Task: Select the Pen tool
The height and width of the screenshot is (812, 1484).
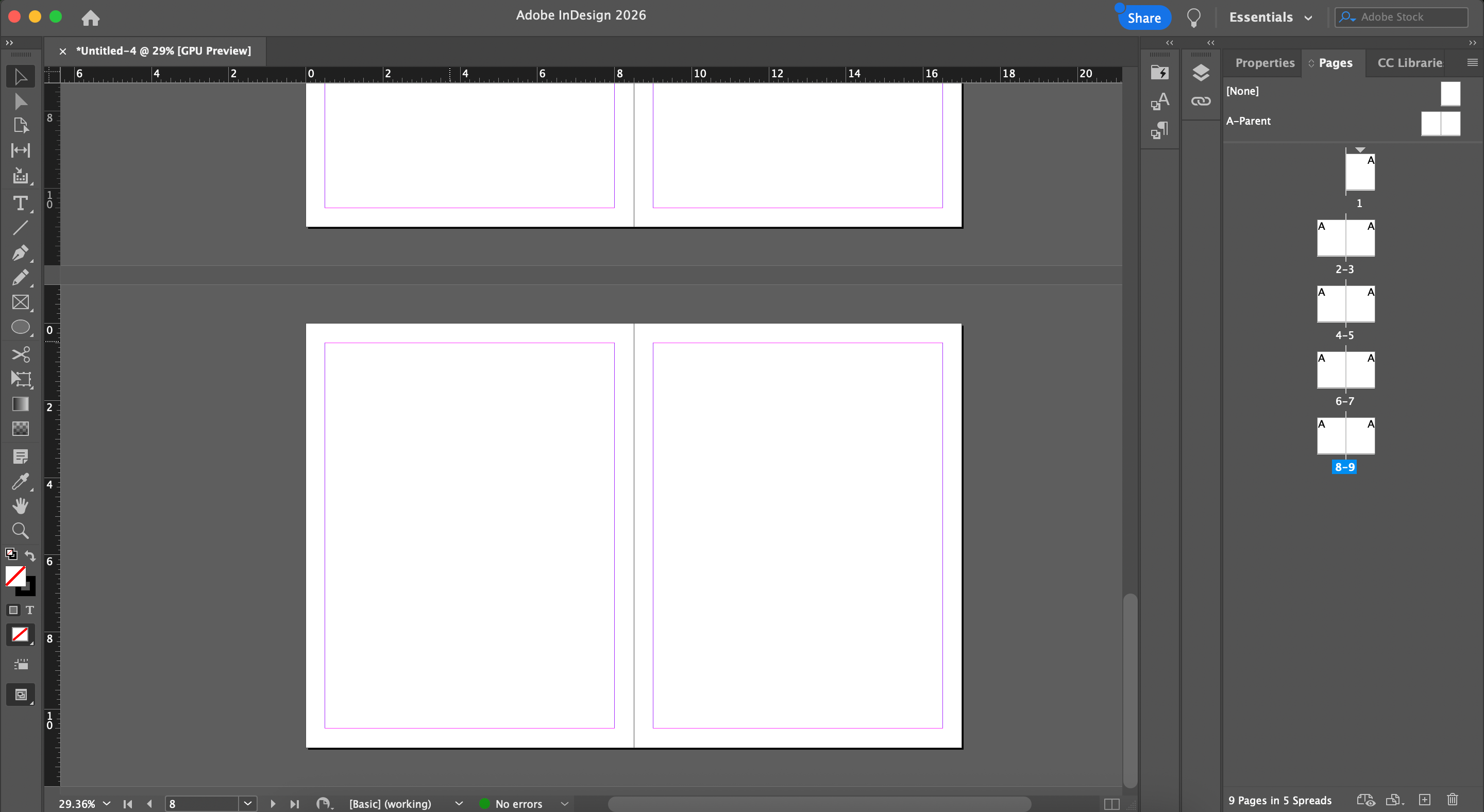Action: [20, 253]
